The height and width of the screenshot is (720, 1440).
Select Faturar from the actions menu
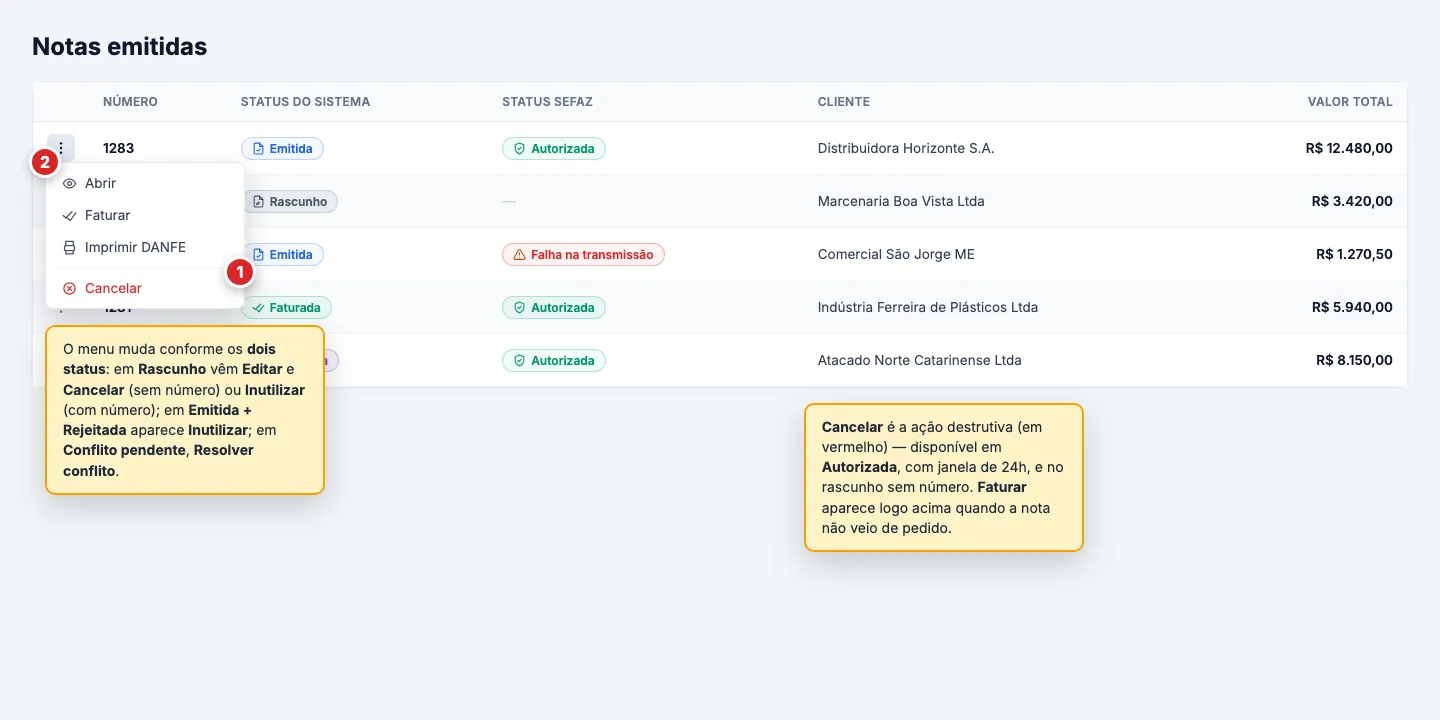pyautogui.click(x=145, y=215)
